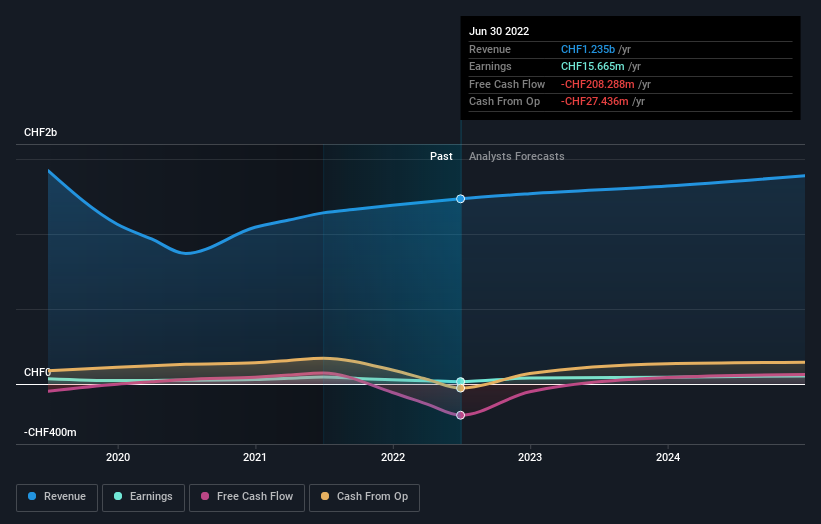Click the Free Cash Flow row label in tooltip
The width and height of the screenshot is (821, 524).
(507, 84)
